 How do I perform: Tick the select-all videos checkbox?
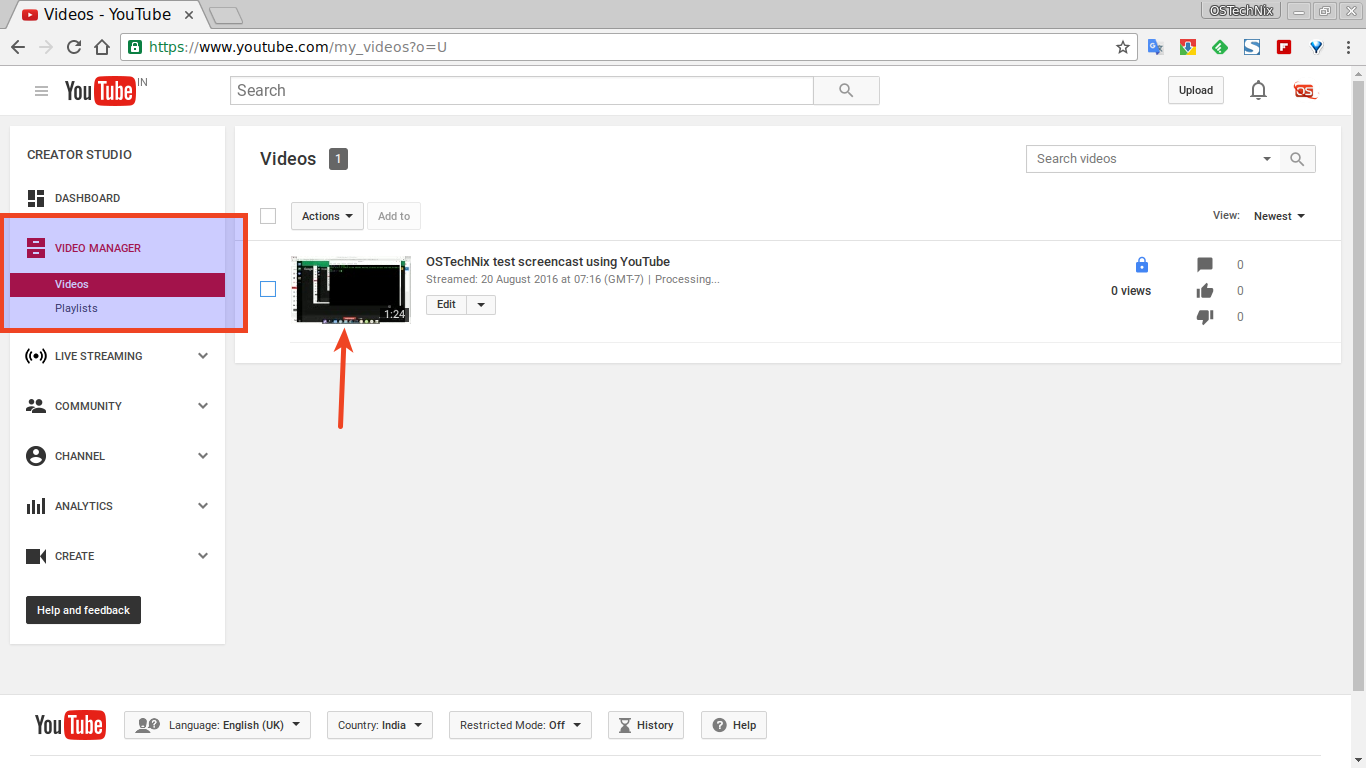click(268, 216)
